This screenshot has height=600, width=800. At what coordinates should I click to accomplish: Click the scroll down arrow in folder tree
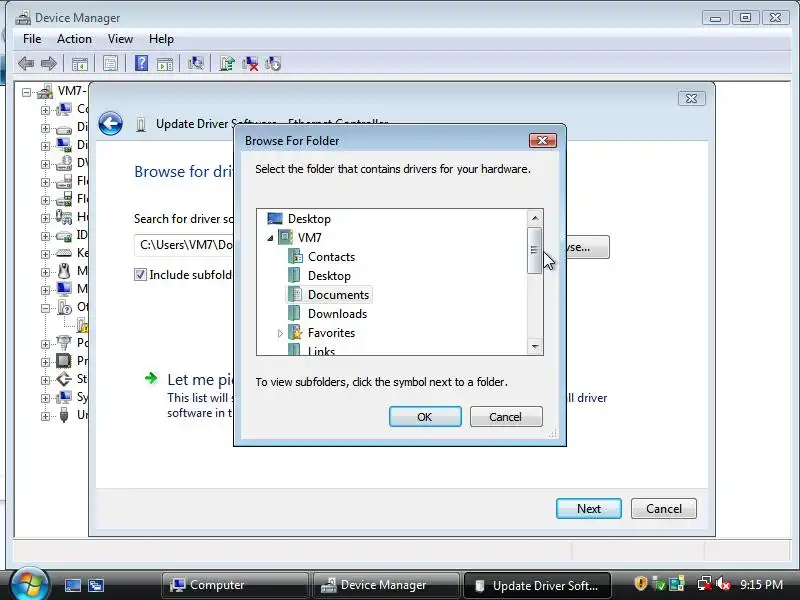pos(535,346)
